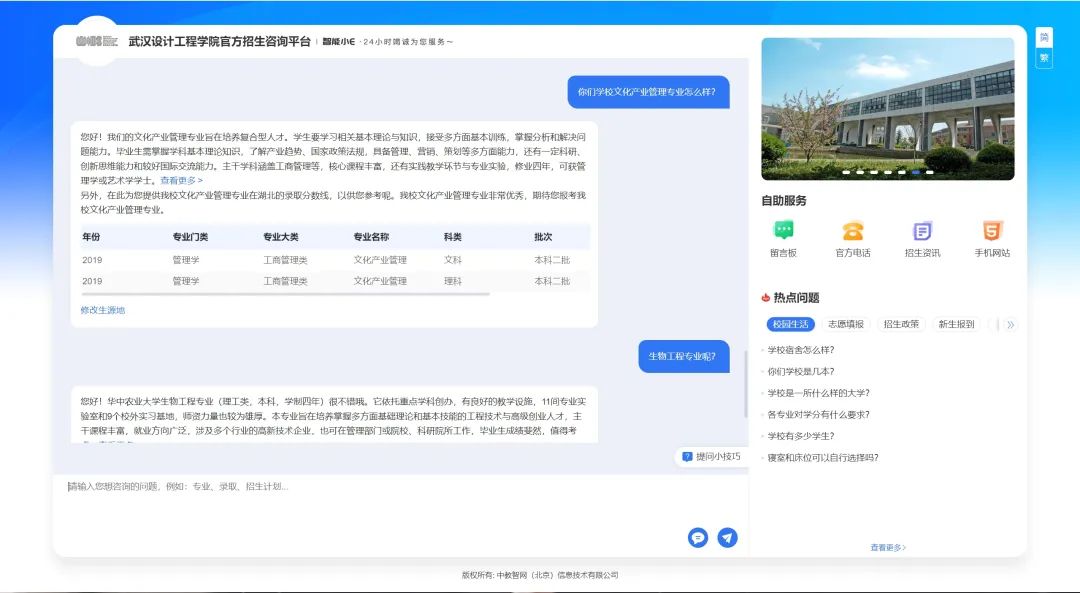Open the 招生资讯 admissions news icon
Image resolution: width=1080 pixels, height=593 pixels.
coord(922,231)
